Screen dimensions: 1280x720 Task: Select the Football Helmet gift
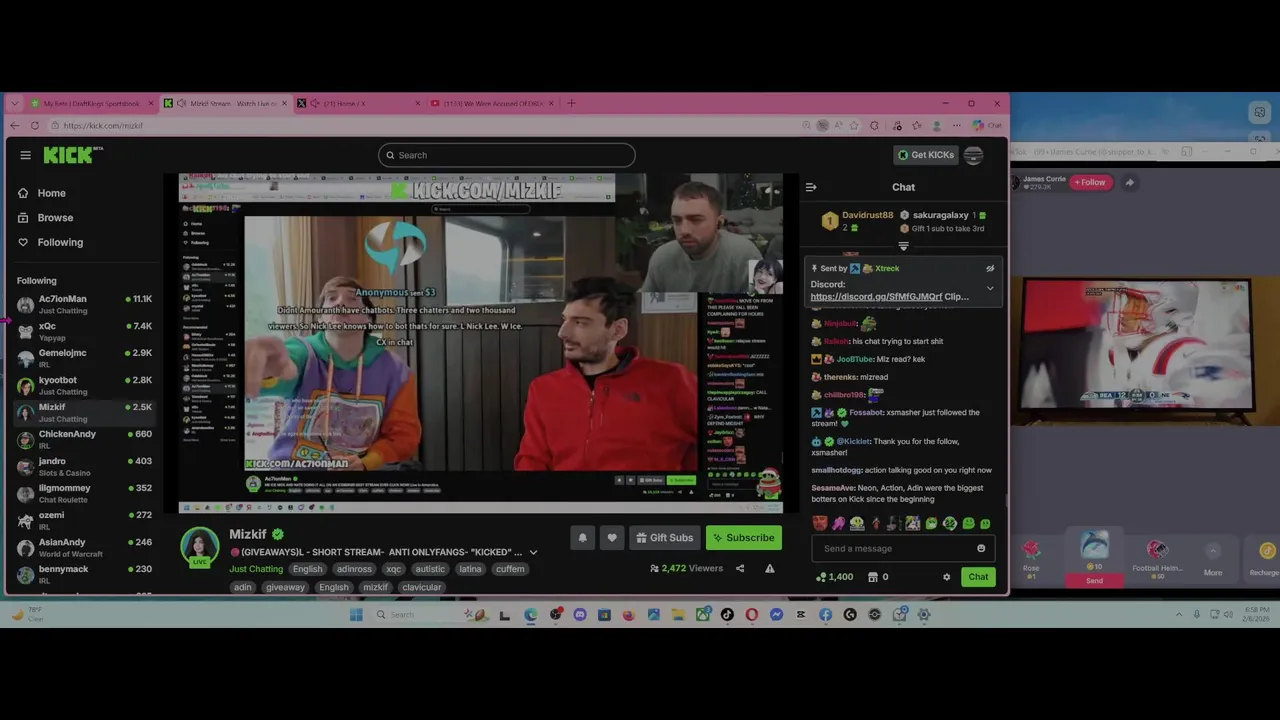point(1157,557)
